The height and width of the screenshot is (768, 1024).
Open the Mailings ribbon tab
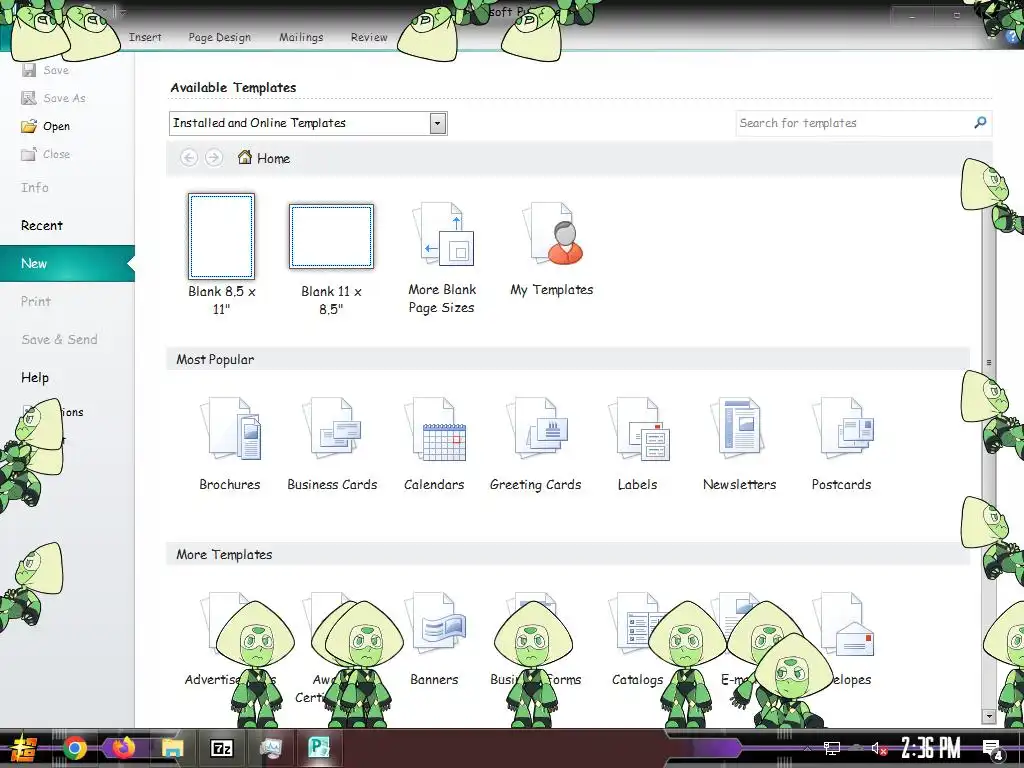[x=301, y=37]
